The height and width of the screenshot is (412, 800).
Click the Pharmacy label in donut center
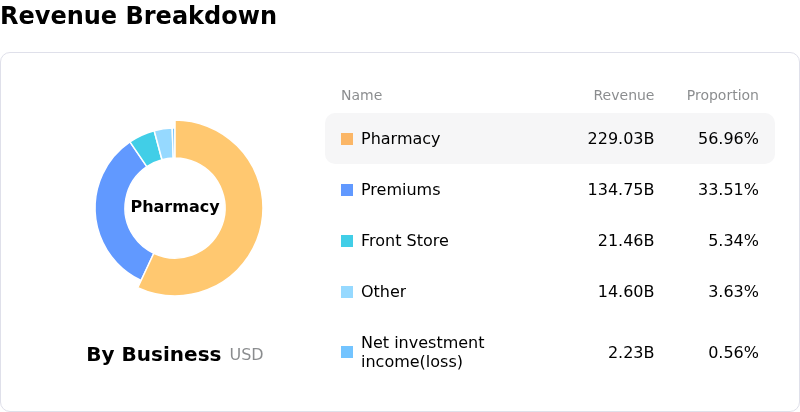tap(175, 207)
